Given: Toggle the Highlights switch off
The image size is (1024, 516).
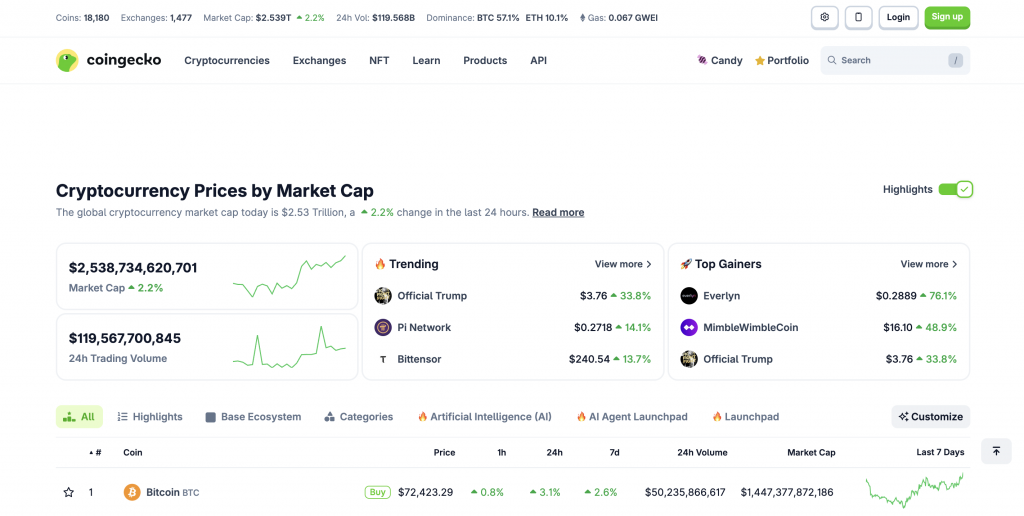Looking at the screenshot, I should [955, 189].
